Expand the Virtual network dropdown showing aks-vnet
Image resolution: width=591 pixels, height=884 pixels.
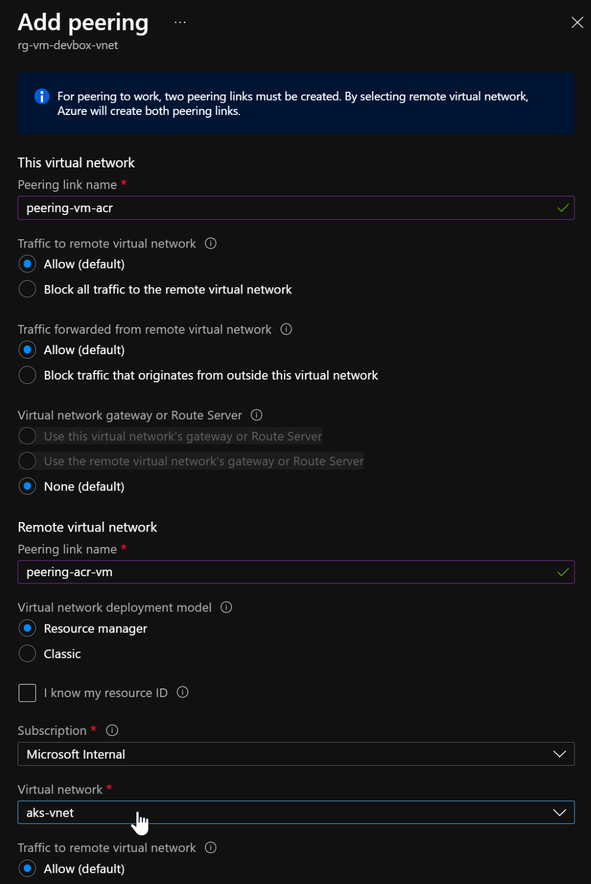(x=296, y=812)
